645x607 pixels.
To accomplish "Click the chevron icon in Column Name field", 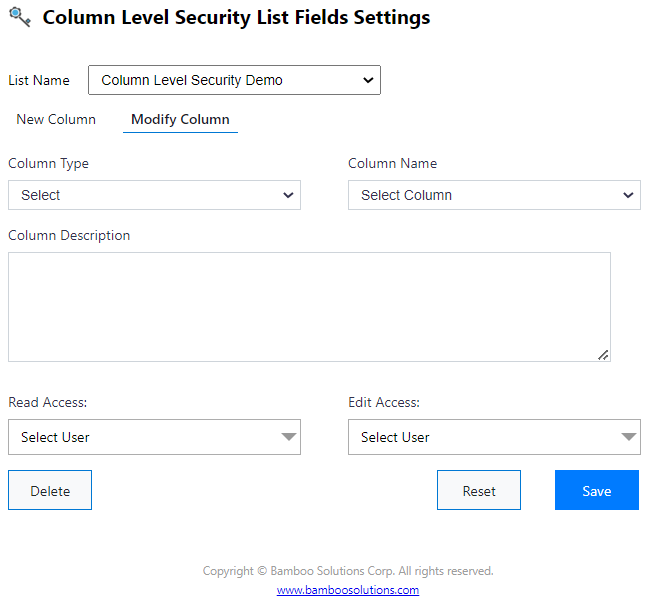I will pos(628,195).
